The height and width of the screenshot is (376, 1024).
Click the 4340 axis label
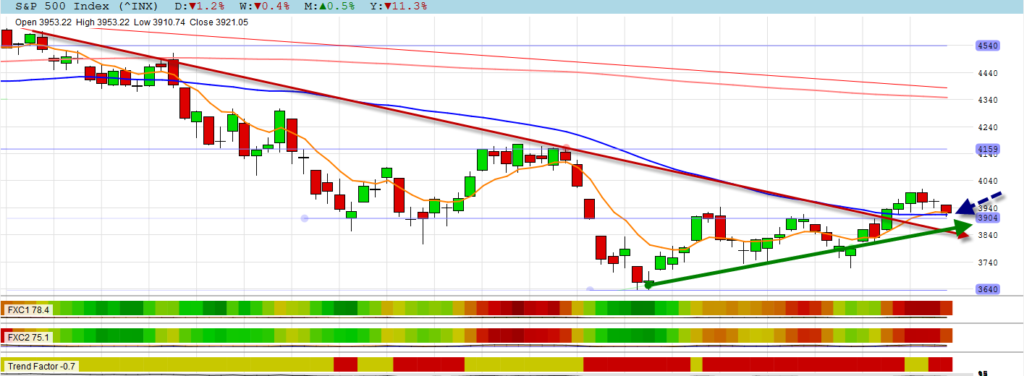click(987, 101)
